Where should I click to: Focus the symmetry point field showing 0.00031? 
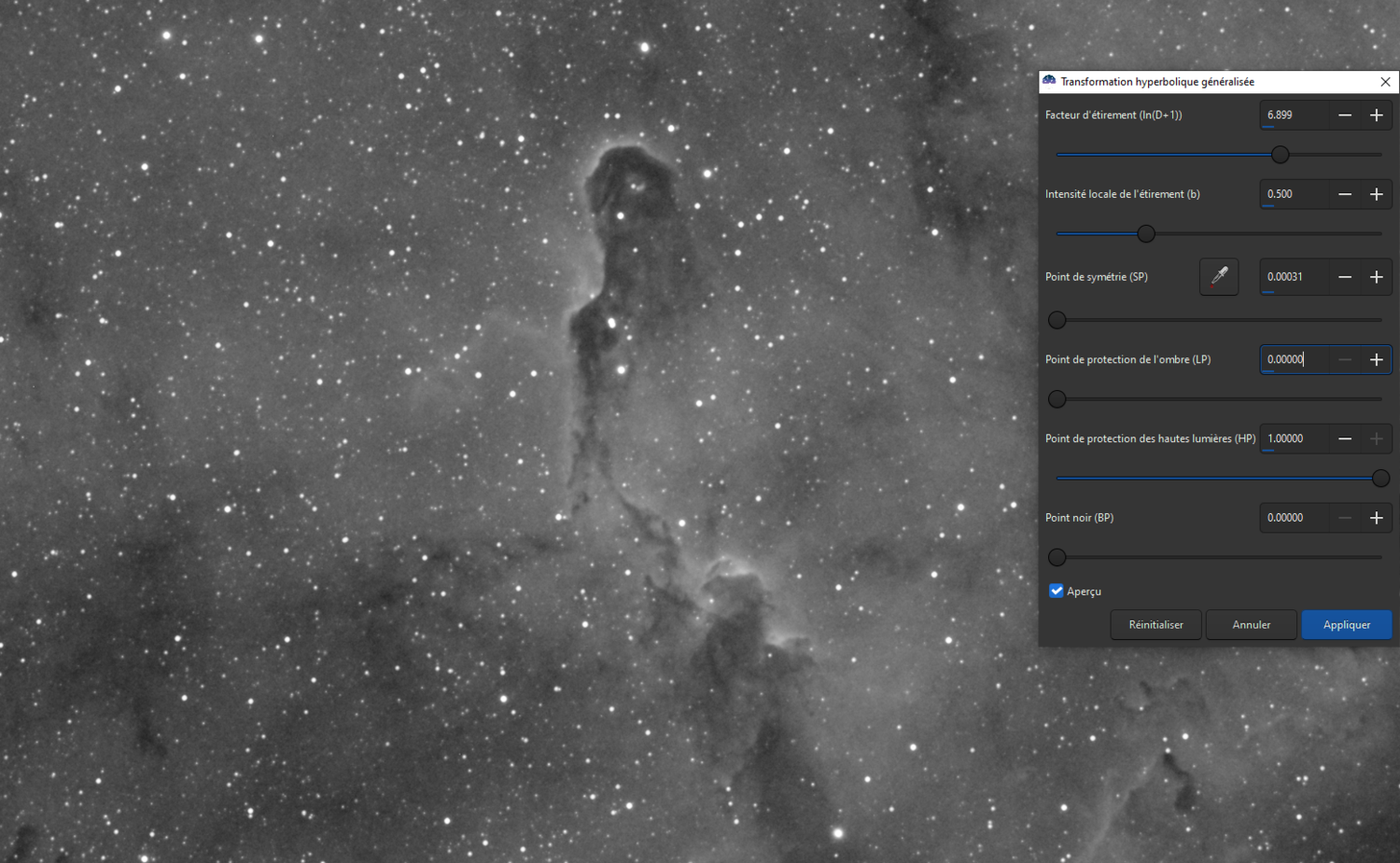pyautogui.click(x=1295, y=277)
